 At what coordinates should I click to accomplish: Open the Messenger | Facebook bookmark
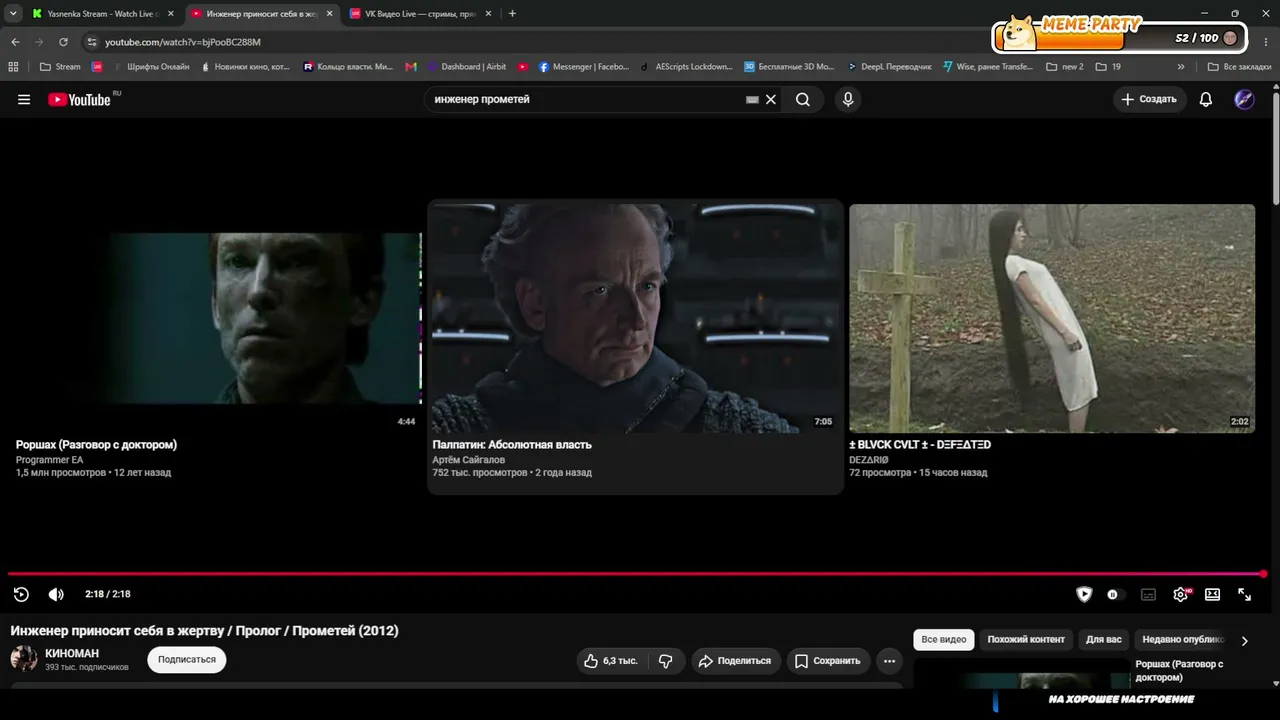(584, 67)
